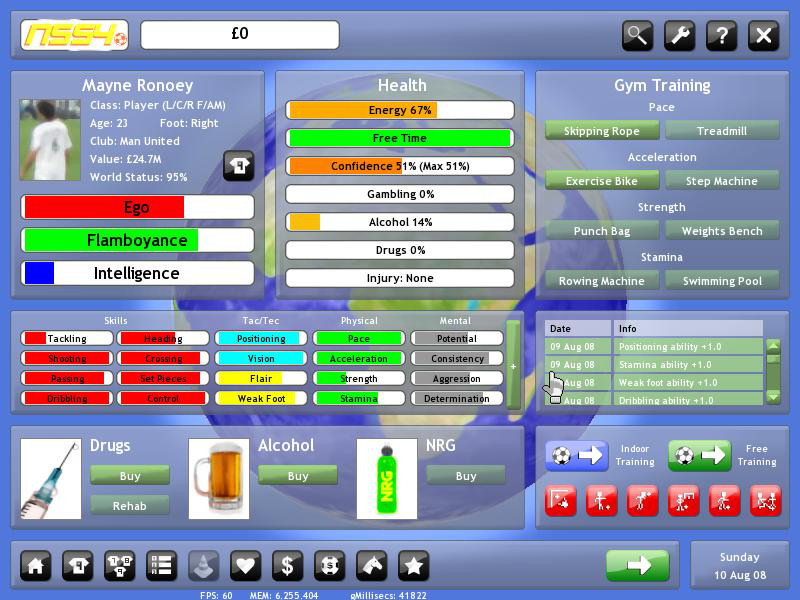Open the team shirts squad icon
800x600 pixels.
(120, 566)
